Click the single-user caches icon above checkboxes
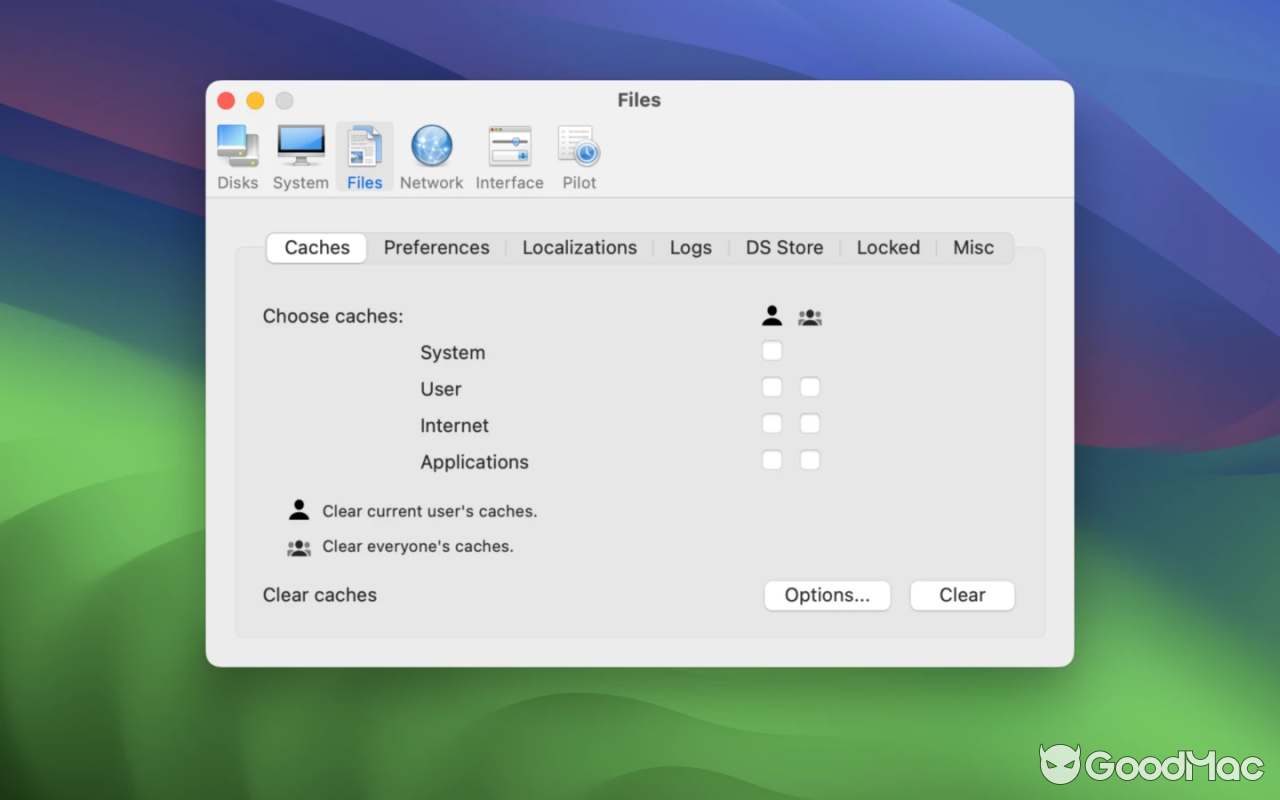 point(771,315)
